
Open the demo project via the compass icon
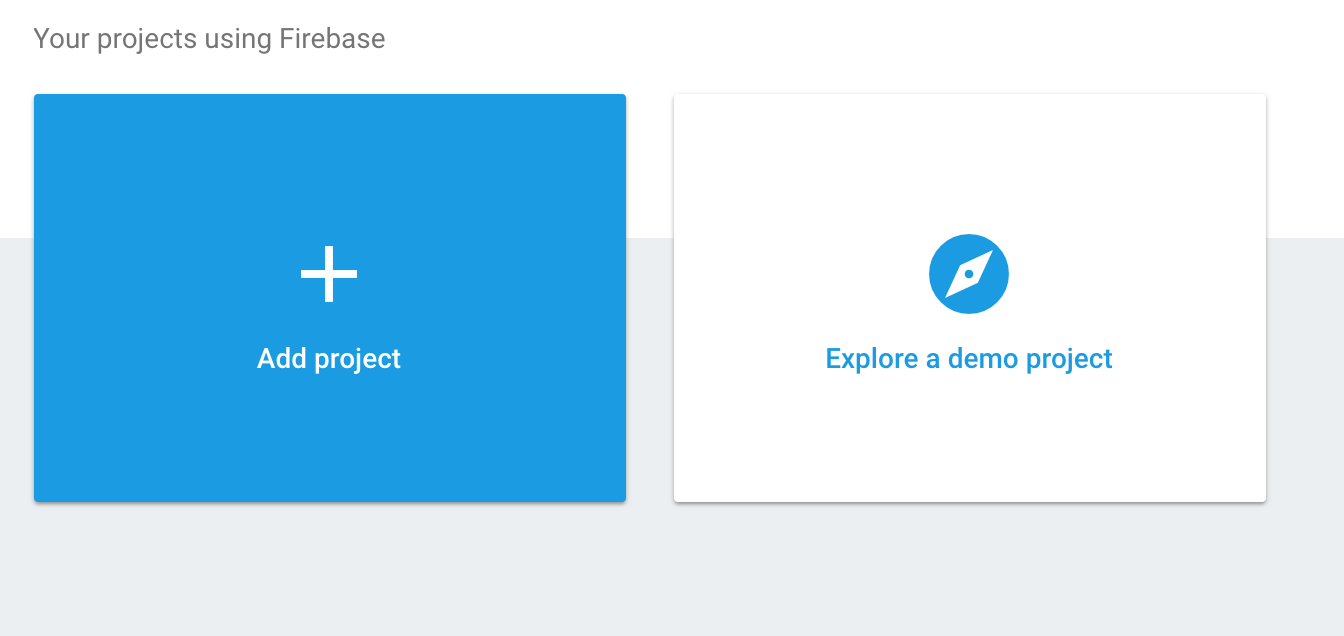coord(968,274)
